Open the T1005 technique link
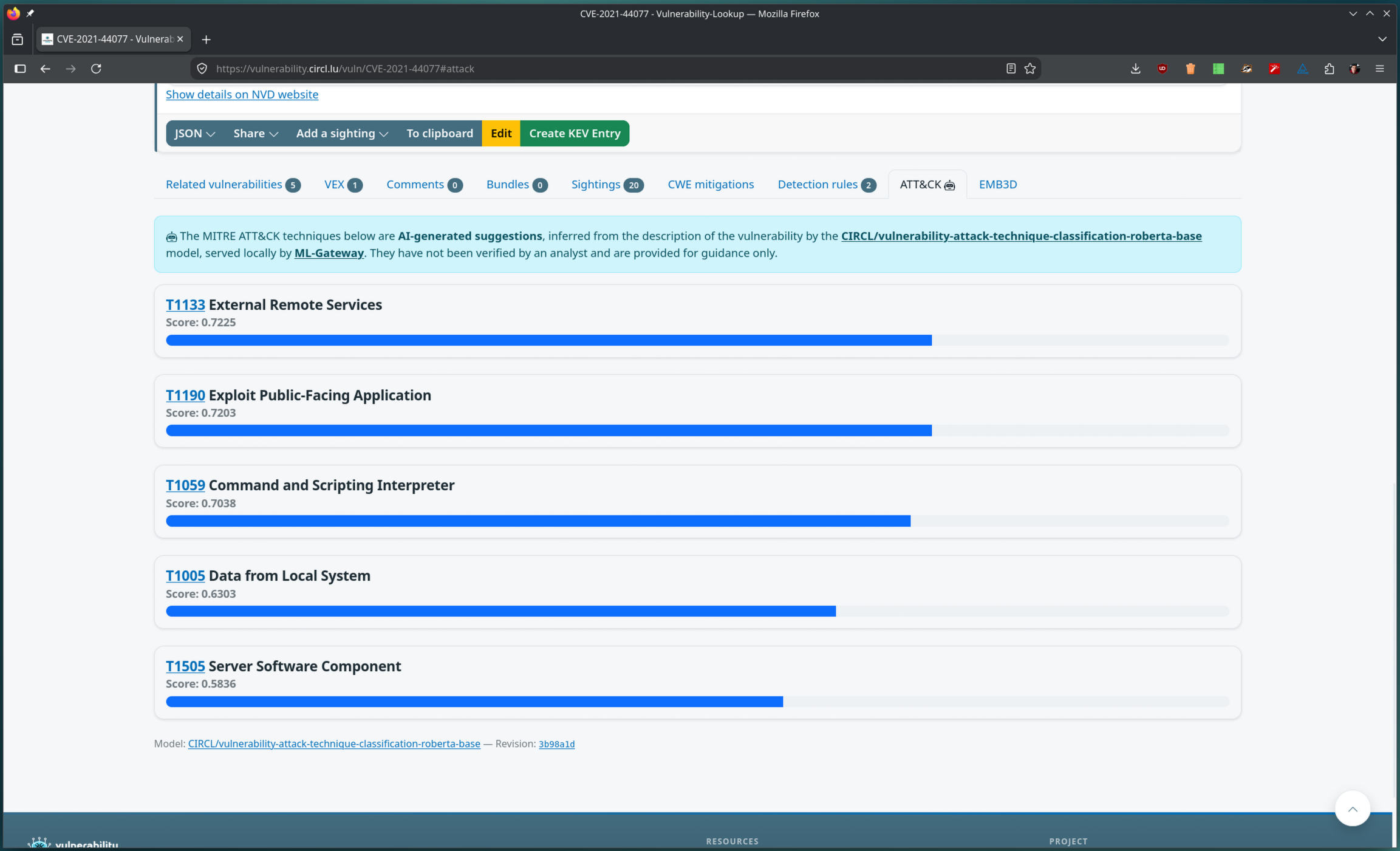This screenshot has height=851, width=1400. click(185, 575)
